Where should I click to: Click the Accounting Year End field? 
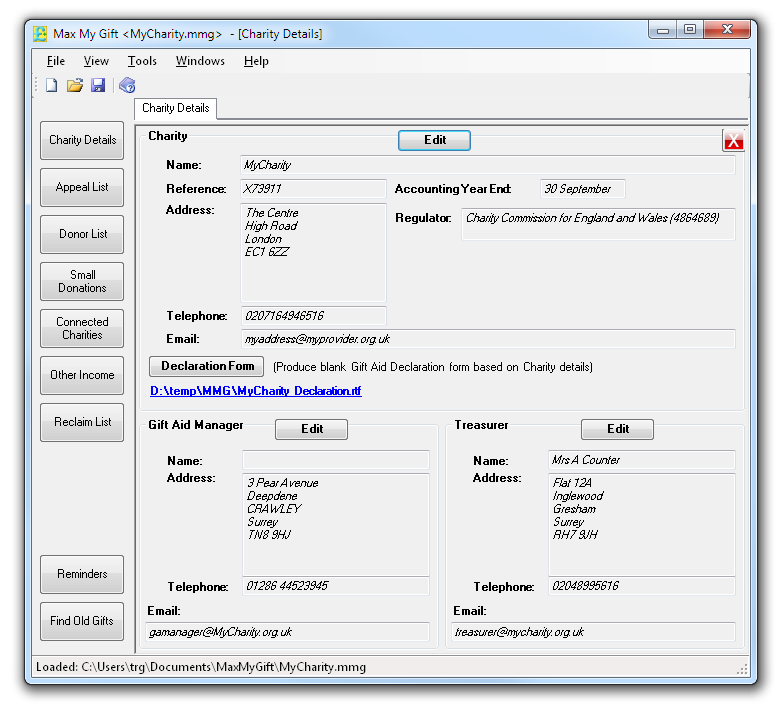[583, 189]
